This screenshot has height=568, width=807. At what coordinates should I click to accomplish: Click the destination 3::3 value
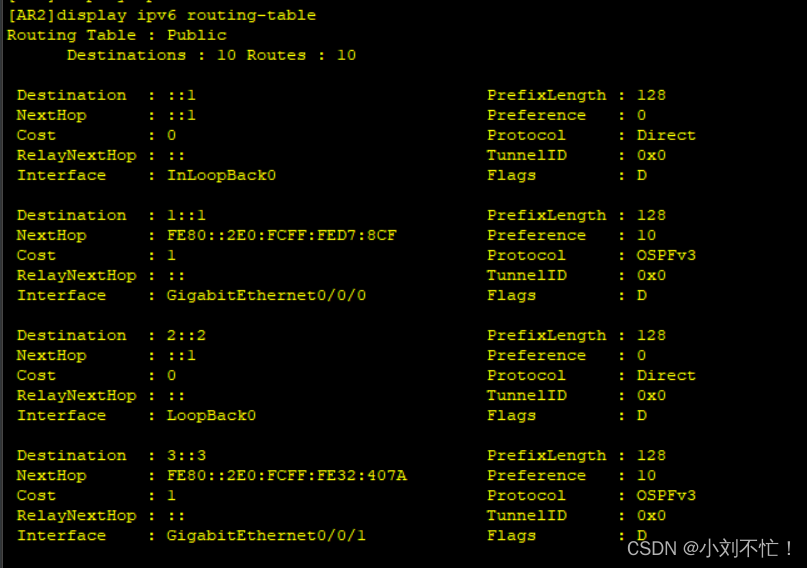point(186,456)
